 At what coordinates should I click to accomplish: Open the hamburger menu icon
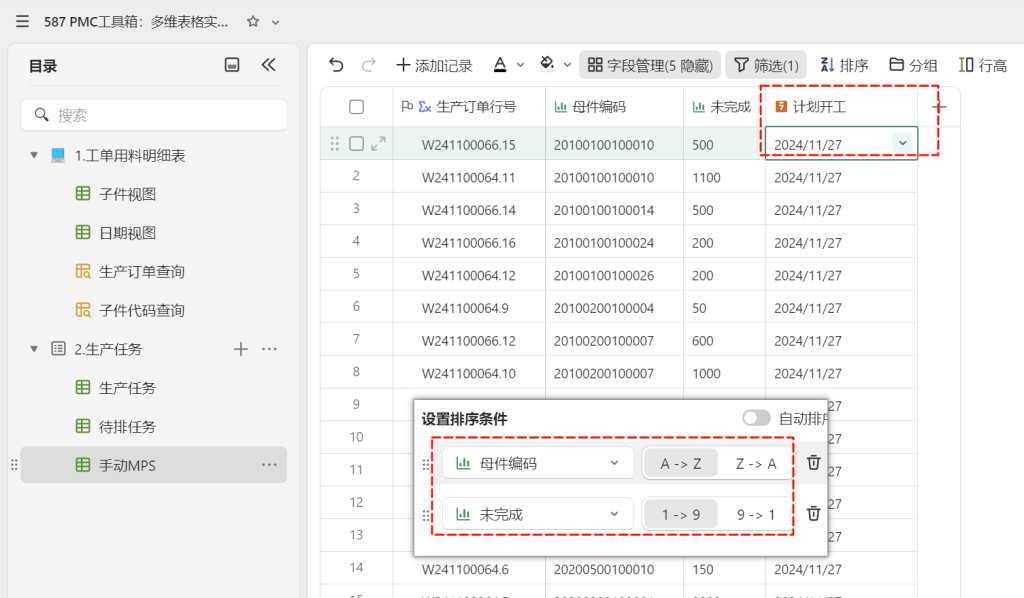(22, 22)
